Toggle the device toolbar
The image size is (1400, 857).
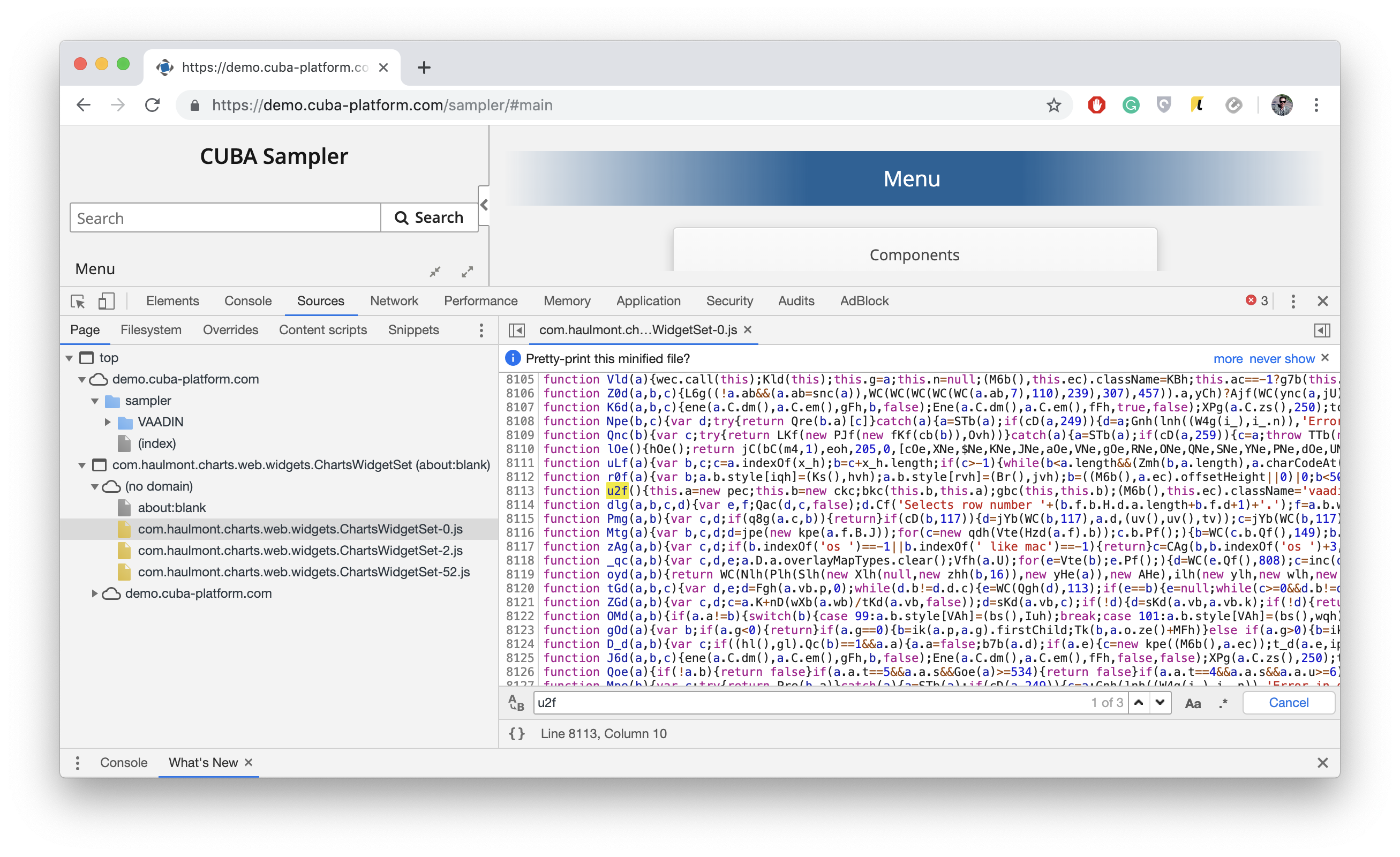(x=106, y=301)
